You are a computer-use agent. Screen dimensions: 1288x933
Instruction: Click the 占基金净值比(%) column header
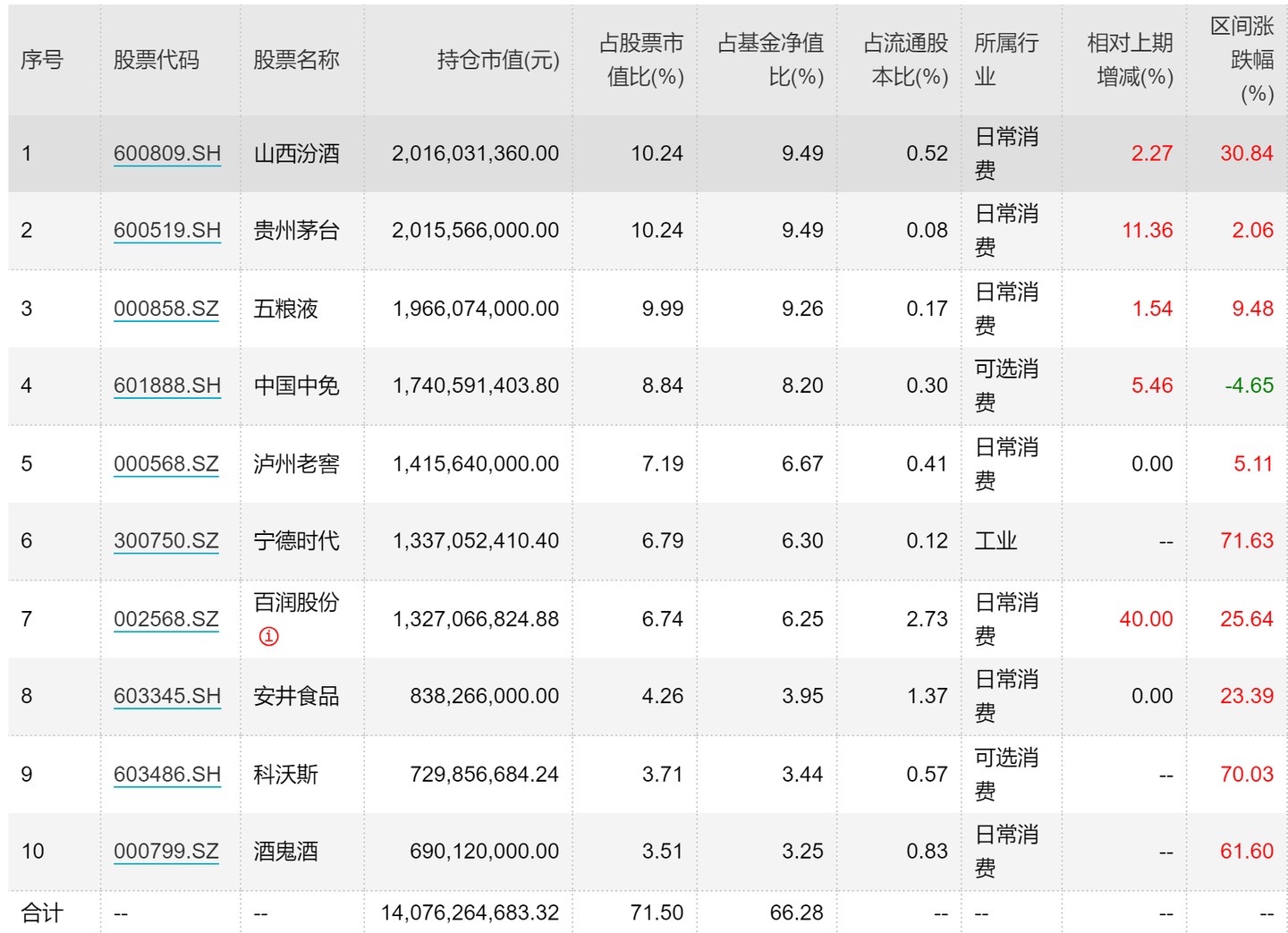pyautogui.click(x=771, y=60)
